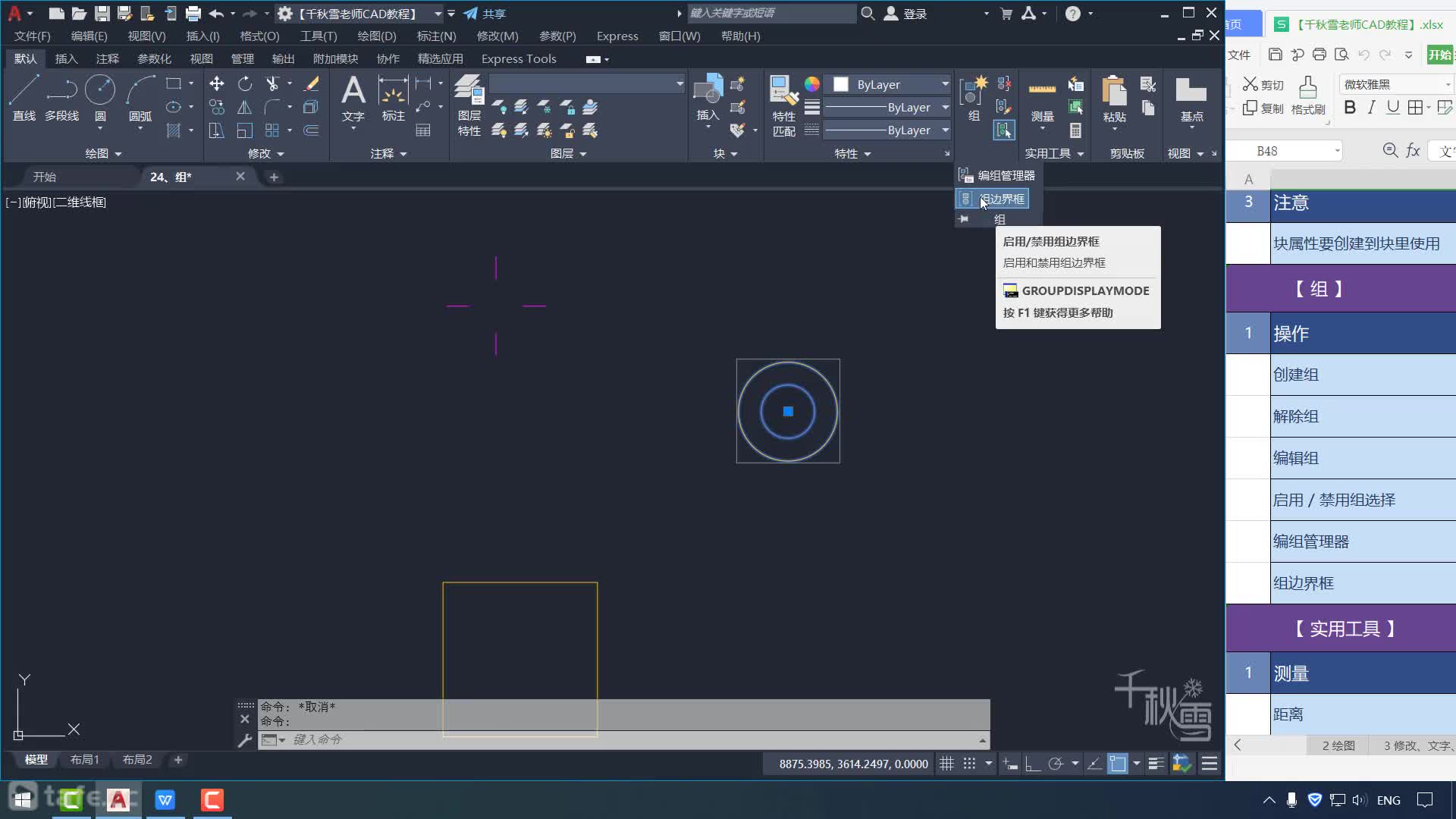
Task: Click the white ByLayer color swatch
Action: coord(841,84)
